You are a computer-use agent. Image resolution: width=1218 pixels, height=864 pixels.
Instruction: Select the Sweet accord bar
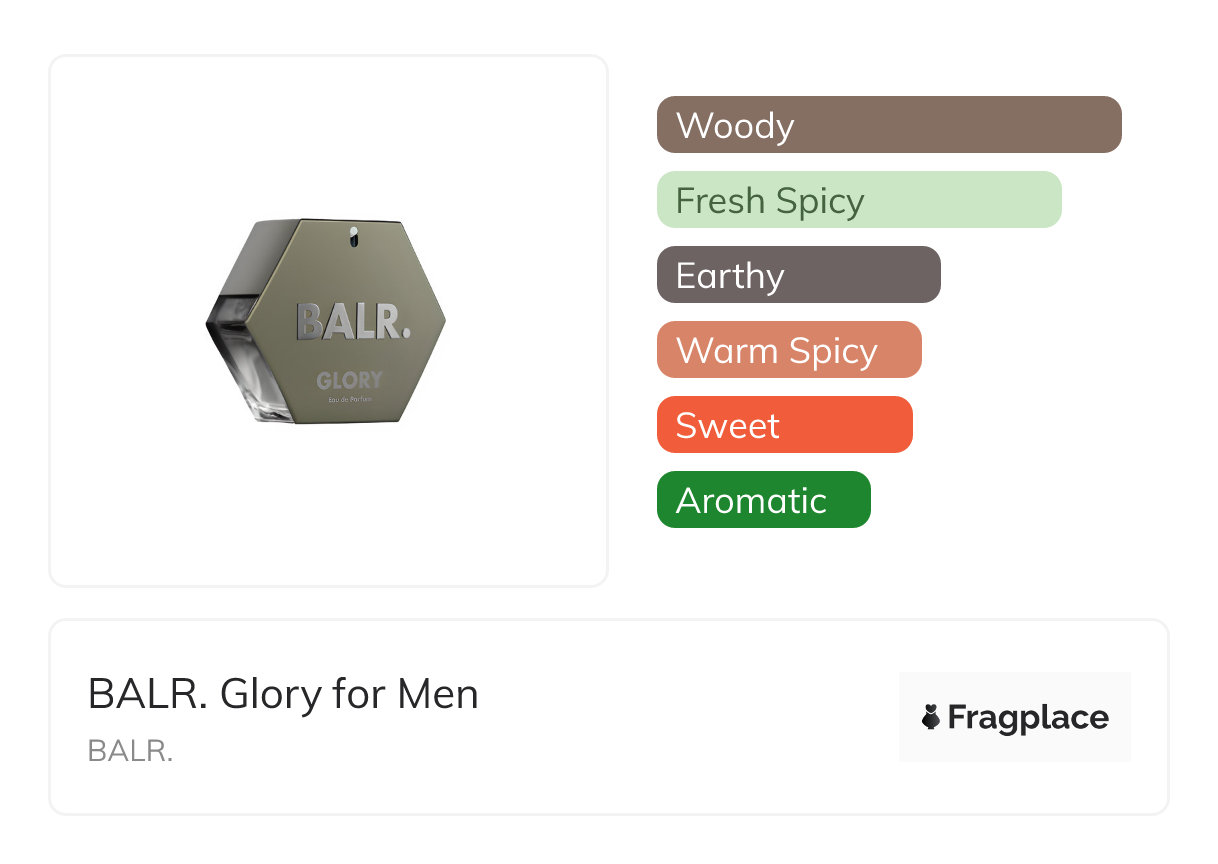point(784,425)
